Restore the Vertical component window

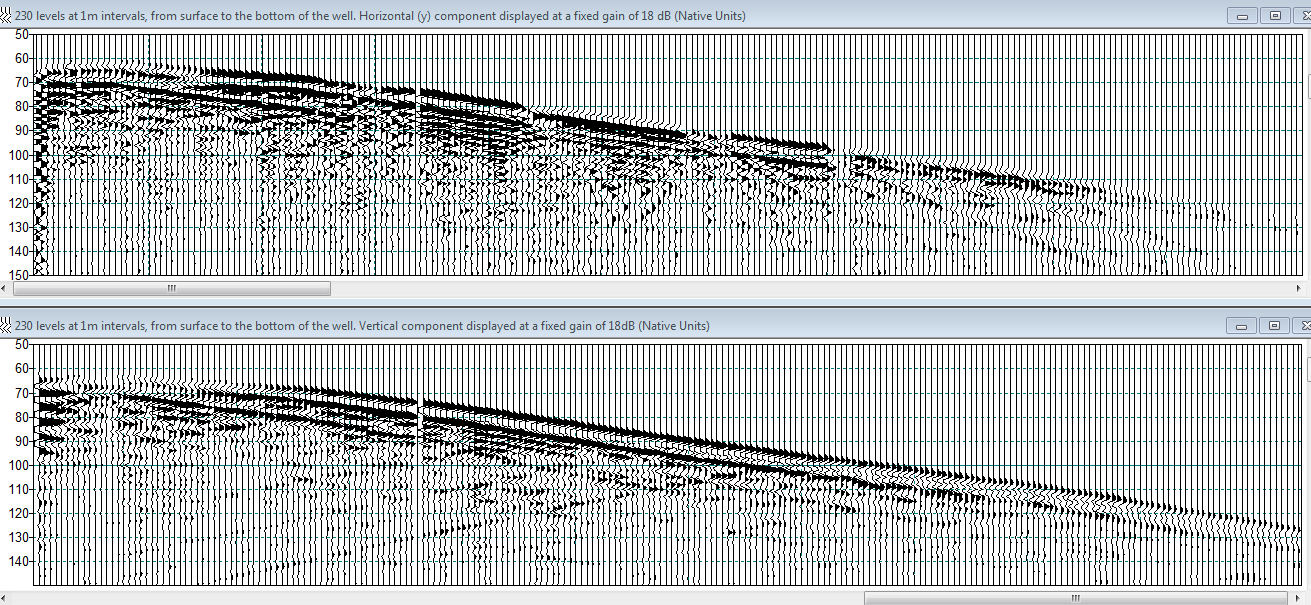(1275, 325)
